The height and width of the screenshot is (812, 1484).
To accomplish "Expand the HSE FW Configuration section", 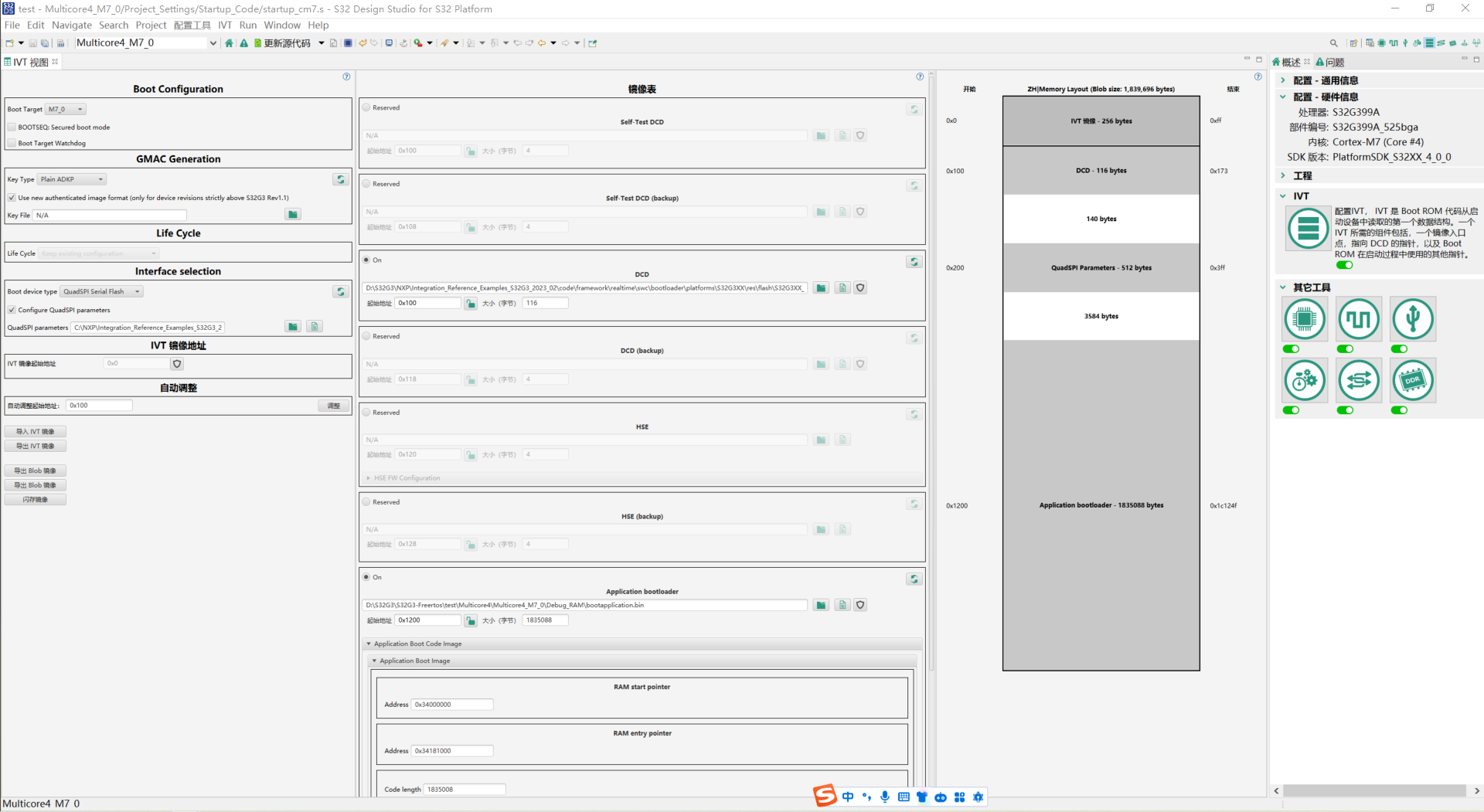I will [x=369, y=478].
